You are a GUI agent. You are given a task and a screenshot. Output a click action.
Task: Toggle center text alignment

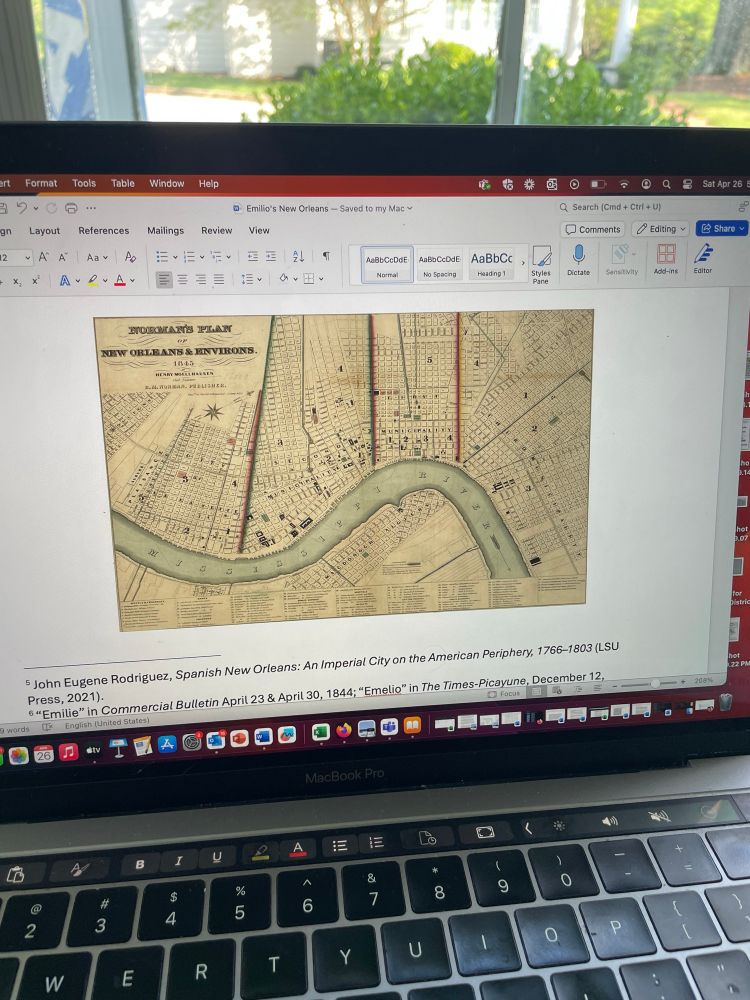(182, 279)
